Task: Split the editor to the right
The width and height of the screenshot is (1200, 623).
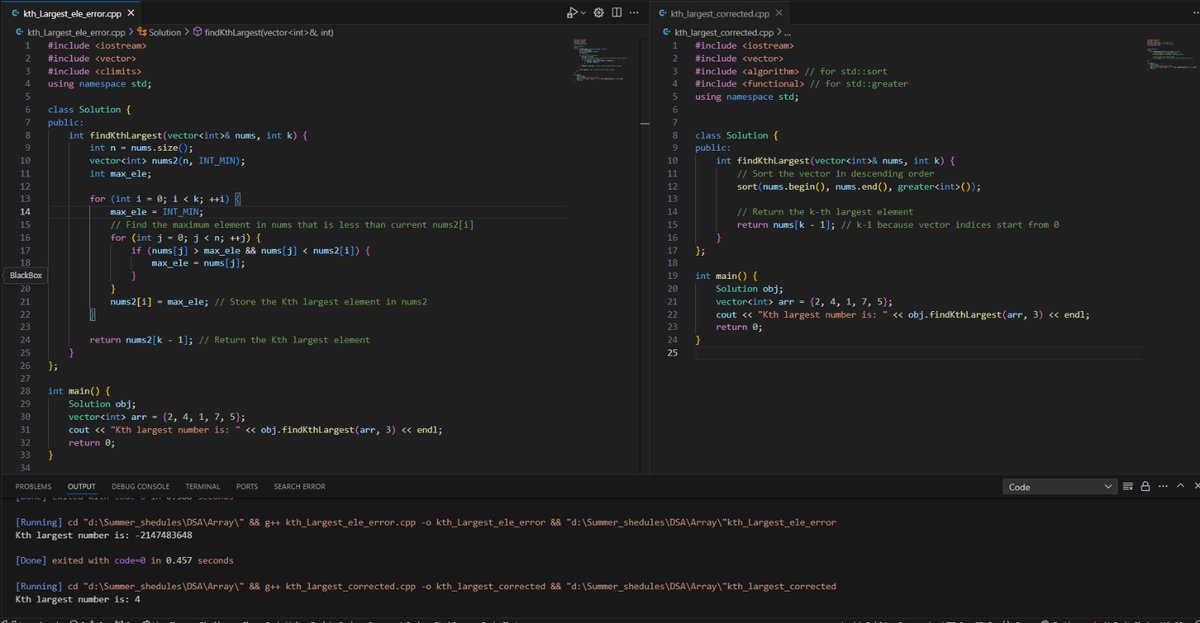Action: [617, 14]
